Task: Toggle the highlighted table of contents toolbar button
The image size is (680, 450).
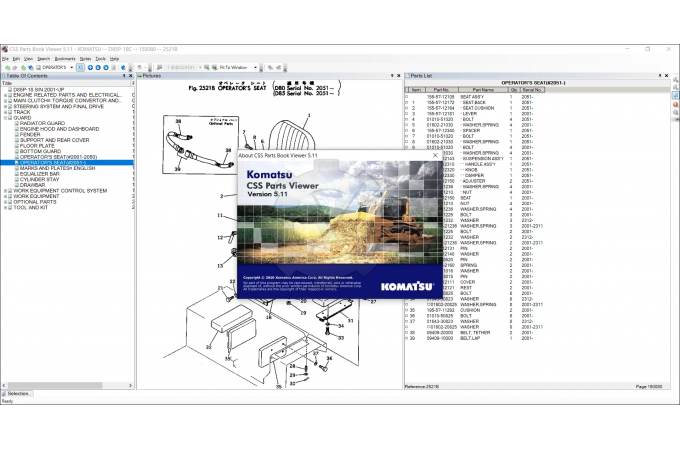Action: point(80,68)
